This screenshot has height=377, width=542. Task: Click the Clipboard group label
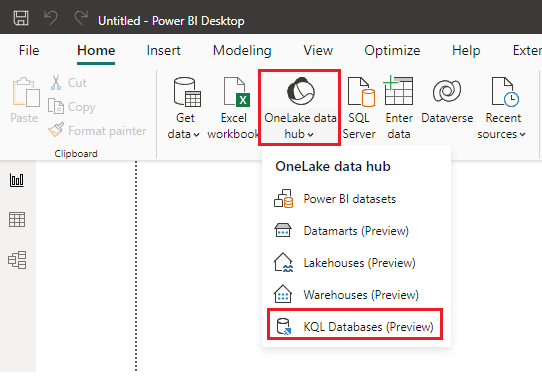[x=76, y=154]
